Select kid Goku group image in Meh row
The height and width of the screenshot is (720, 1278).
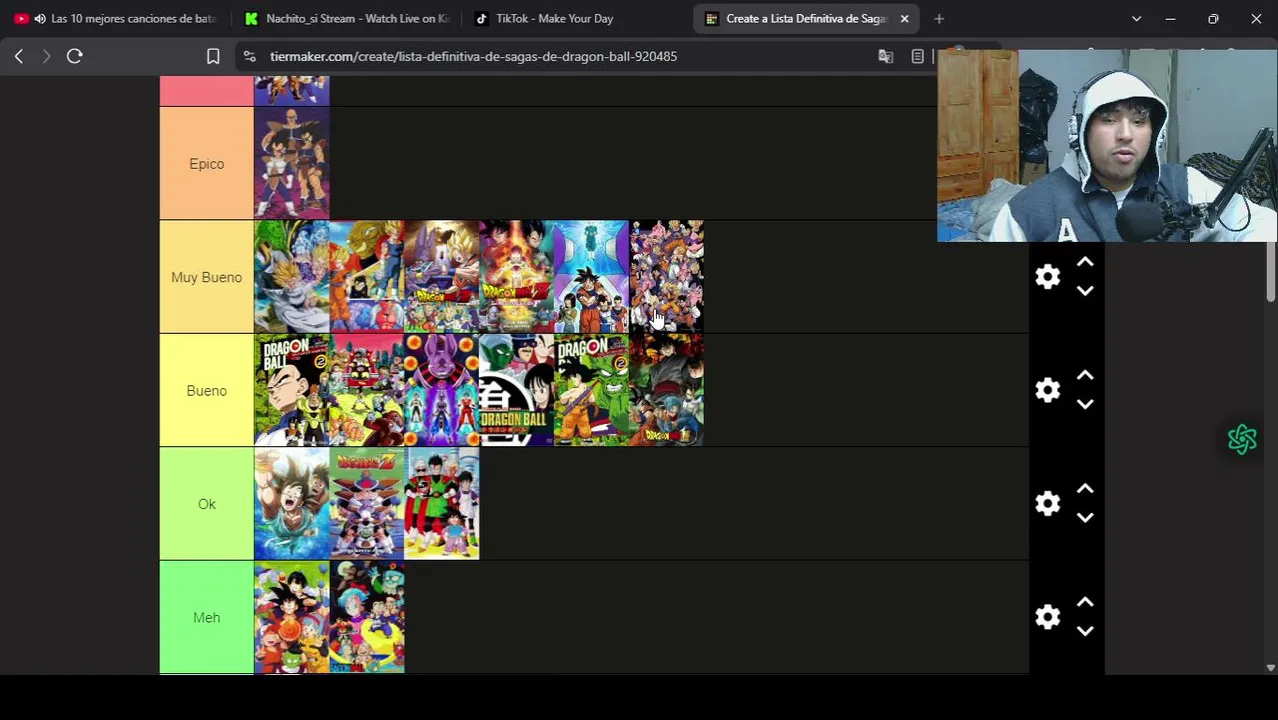(292, 617)
